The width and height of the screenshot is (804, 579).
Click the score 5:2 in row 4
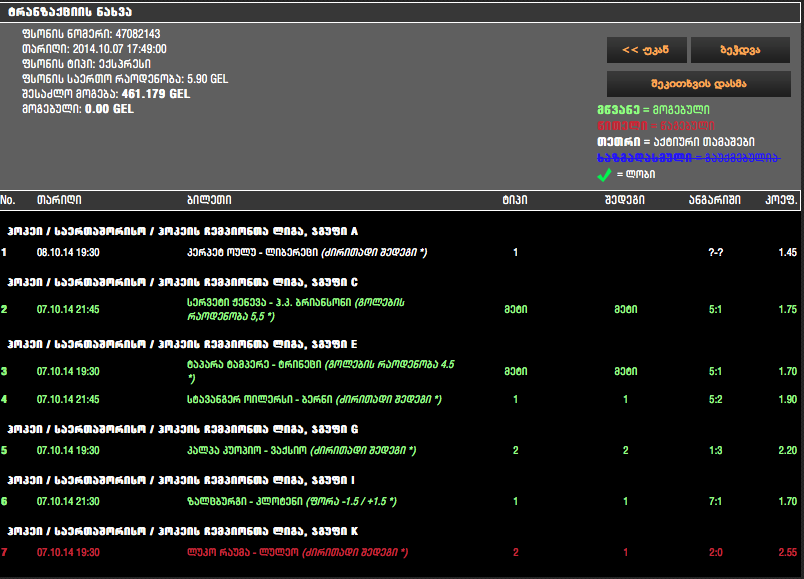click(715, 400)
